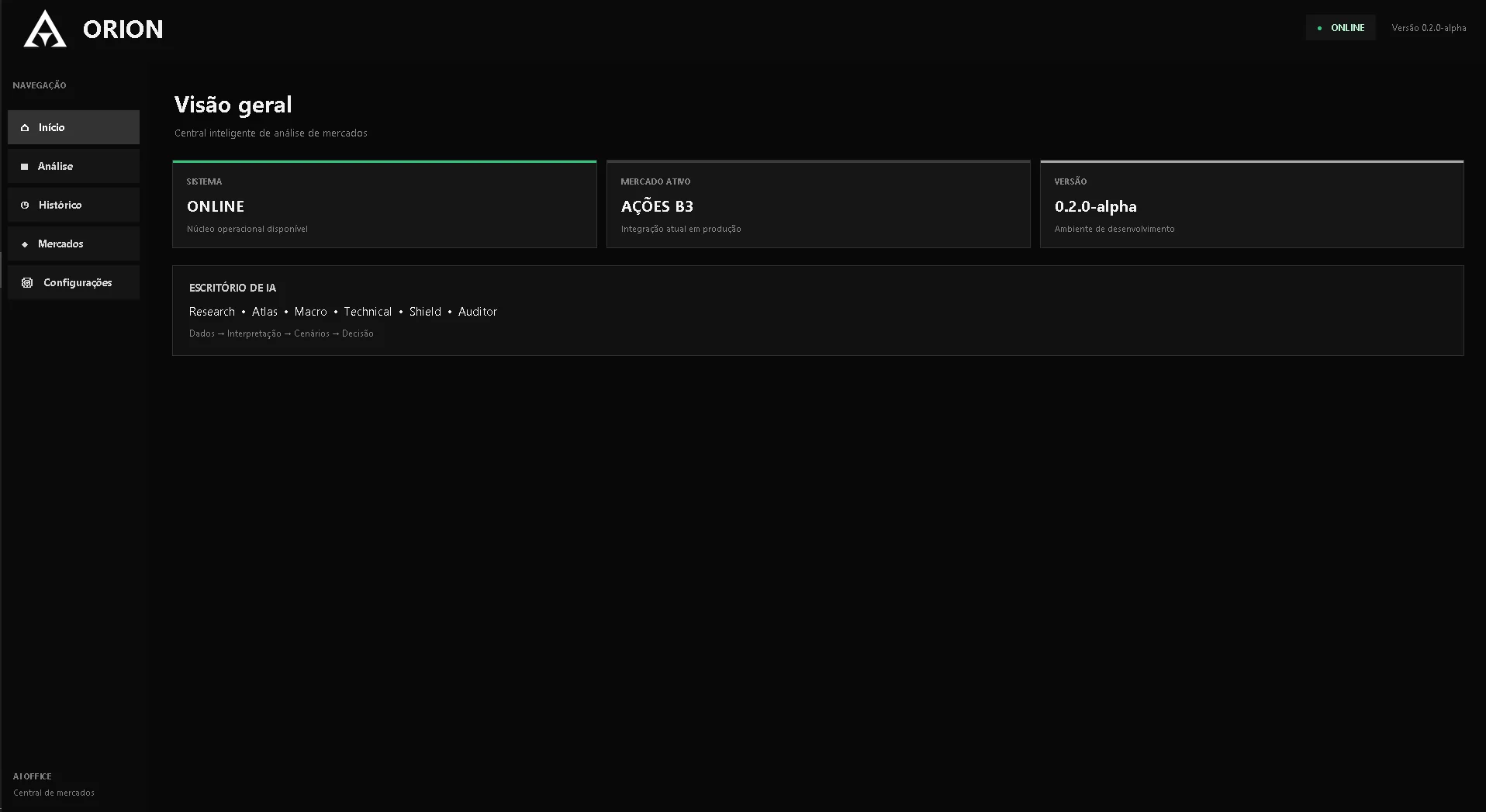Click the ORION brand title

point(123,29)
